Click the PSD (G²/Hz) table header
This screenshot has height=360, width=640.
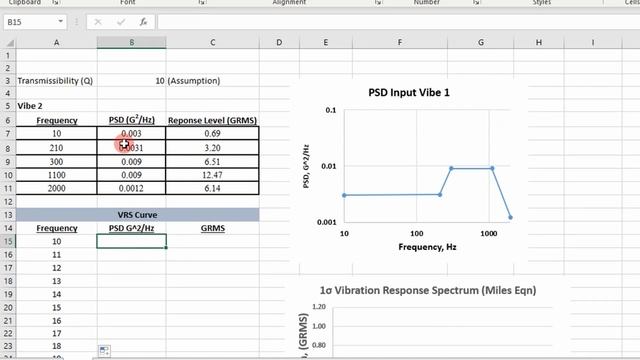(x=131, y=120)
